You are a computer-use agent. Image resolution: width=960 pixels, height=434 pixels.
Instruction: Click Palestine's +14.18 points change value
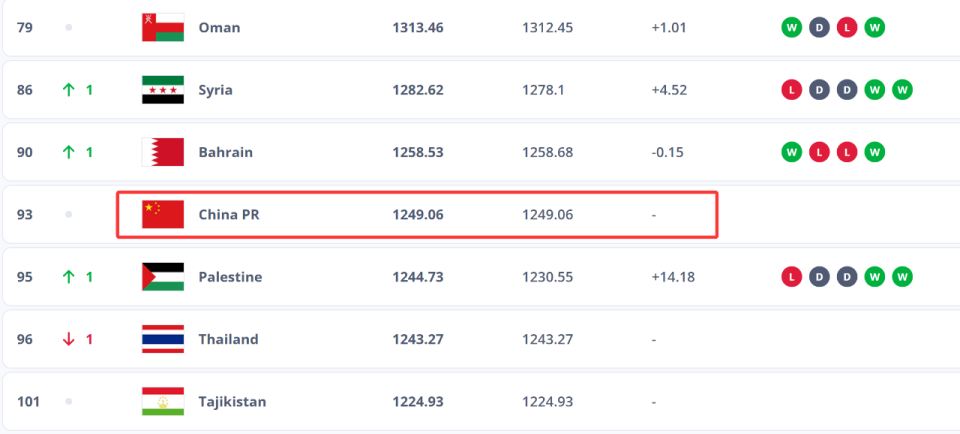pos(673,277)
